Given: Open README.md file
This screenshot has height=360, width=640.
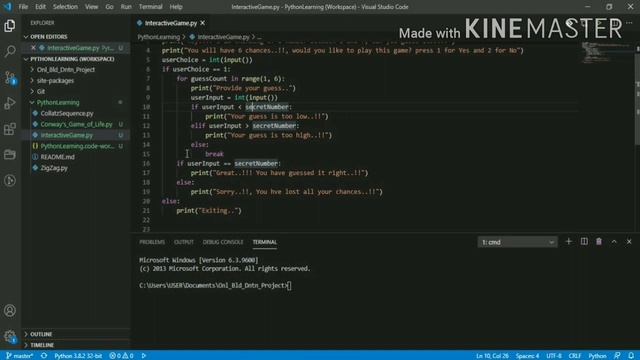Looking at the screenshot, I should pos(57,157).
